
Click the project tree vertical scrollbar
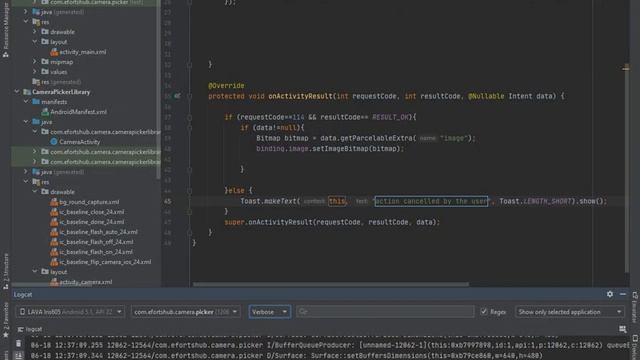coord(158,90)
